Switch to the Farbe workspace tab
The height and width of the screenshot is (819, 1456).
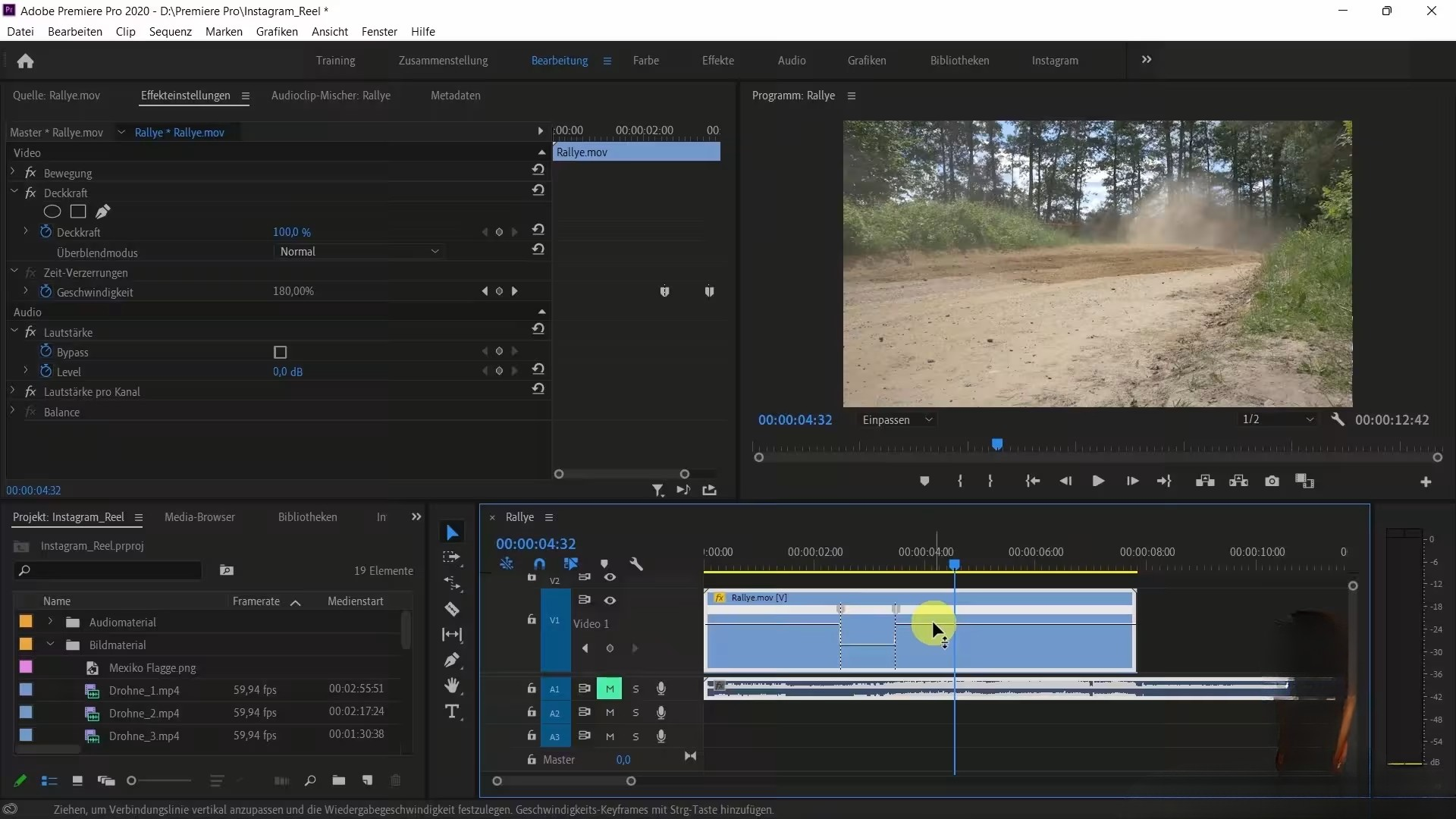(645, 60)
